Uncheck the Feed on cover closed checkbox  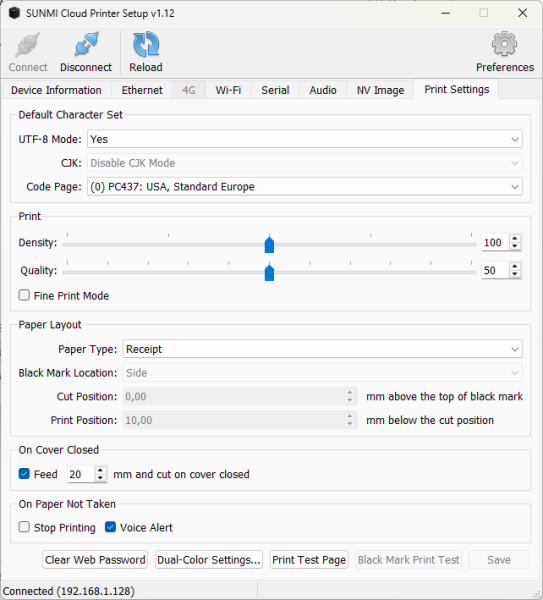pyautogui.click(x=24, y=474)
